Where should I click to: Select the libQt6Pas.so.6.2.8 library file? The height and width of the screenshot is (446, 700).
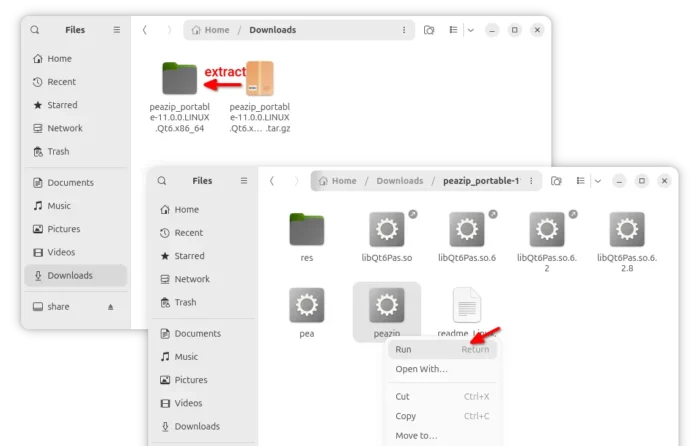tap(626, 230)
